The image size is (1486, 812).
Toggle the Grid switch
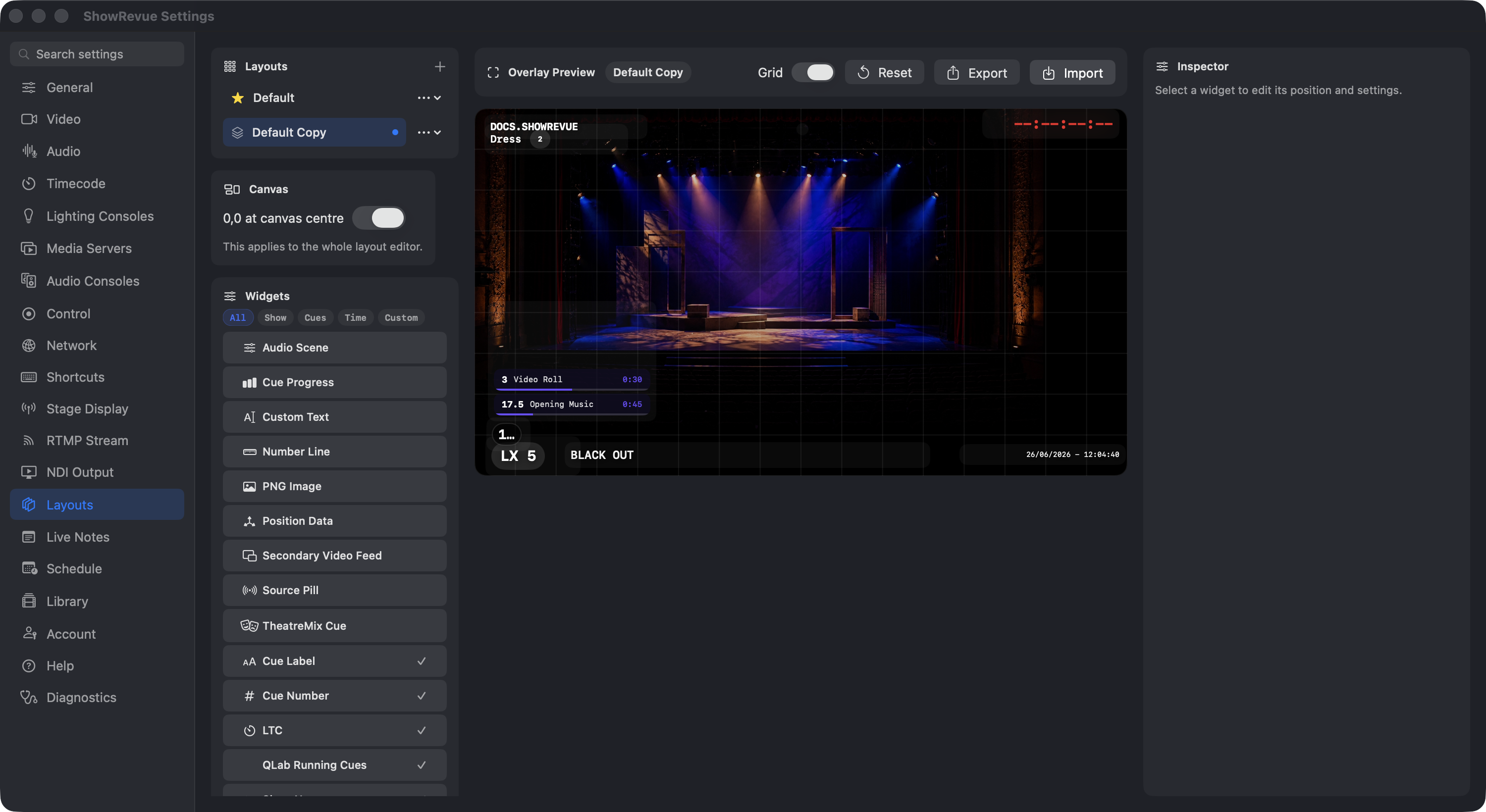click(813, 72)
